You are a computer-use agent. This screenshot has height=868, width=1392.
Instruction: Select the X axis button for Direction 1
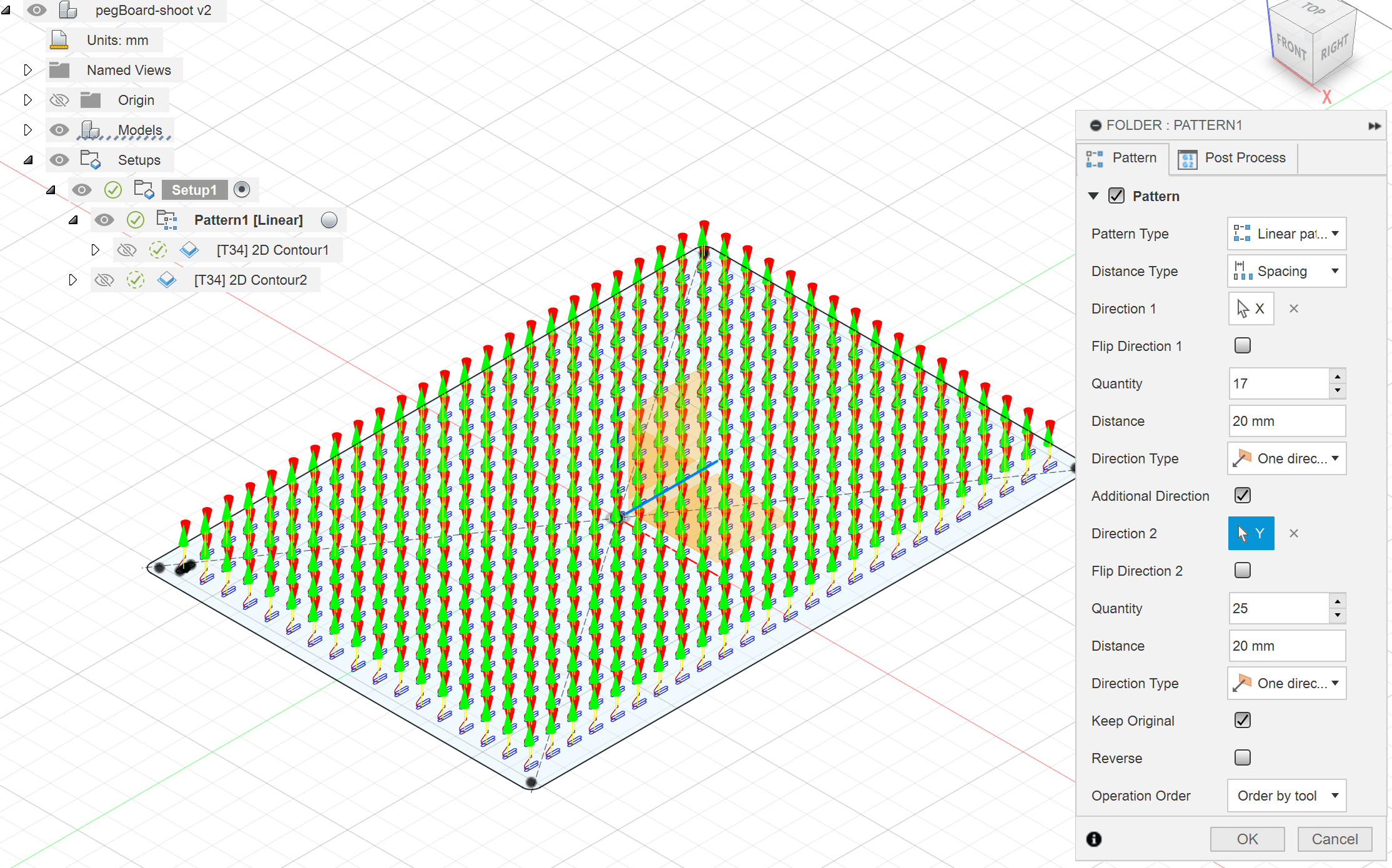[1250, 308]
